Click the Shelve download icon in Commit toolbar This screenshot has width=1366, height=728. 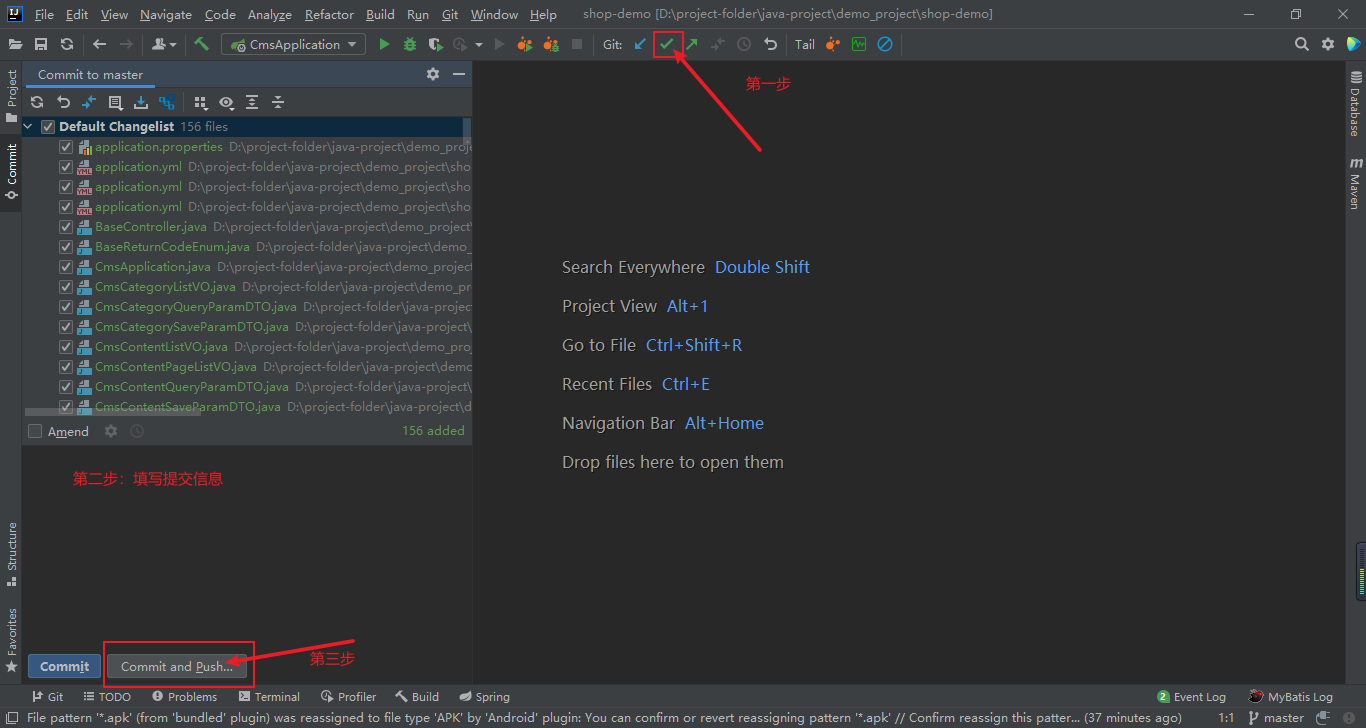click(141, 102)
